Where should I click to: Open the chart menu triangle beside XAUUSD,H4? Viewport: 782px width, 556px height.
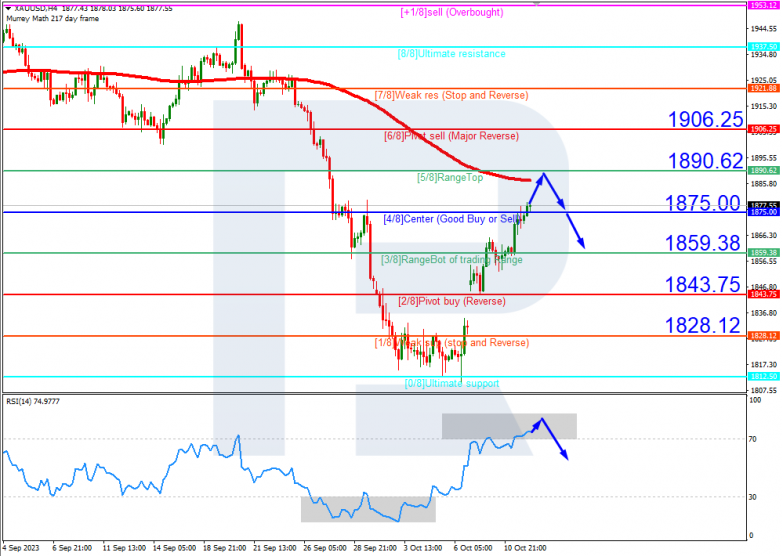click(8, 8)
